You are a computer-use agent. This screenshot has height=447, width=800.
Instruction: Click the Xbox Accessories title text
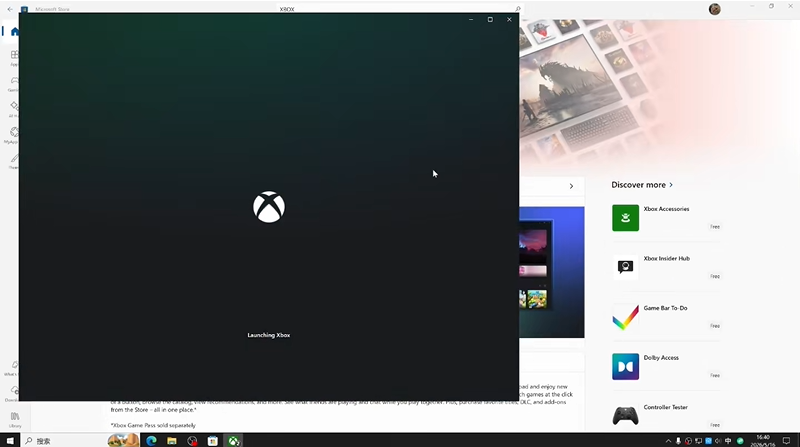pos(666,209)
